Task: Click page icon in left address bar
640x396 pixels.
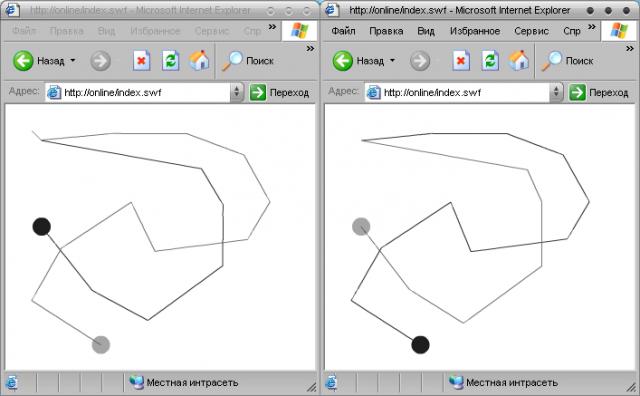Action: coord(54,93)
